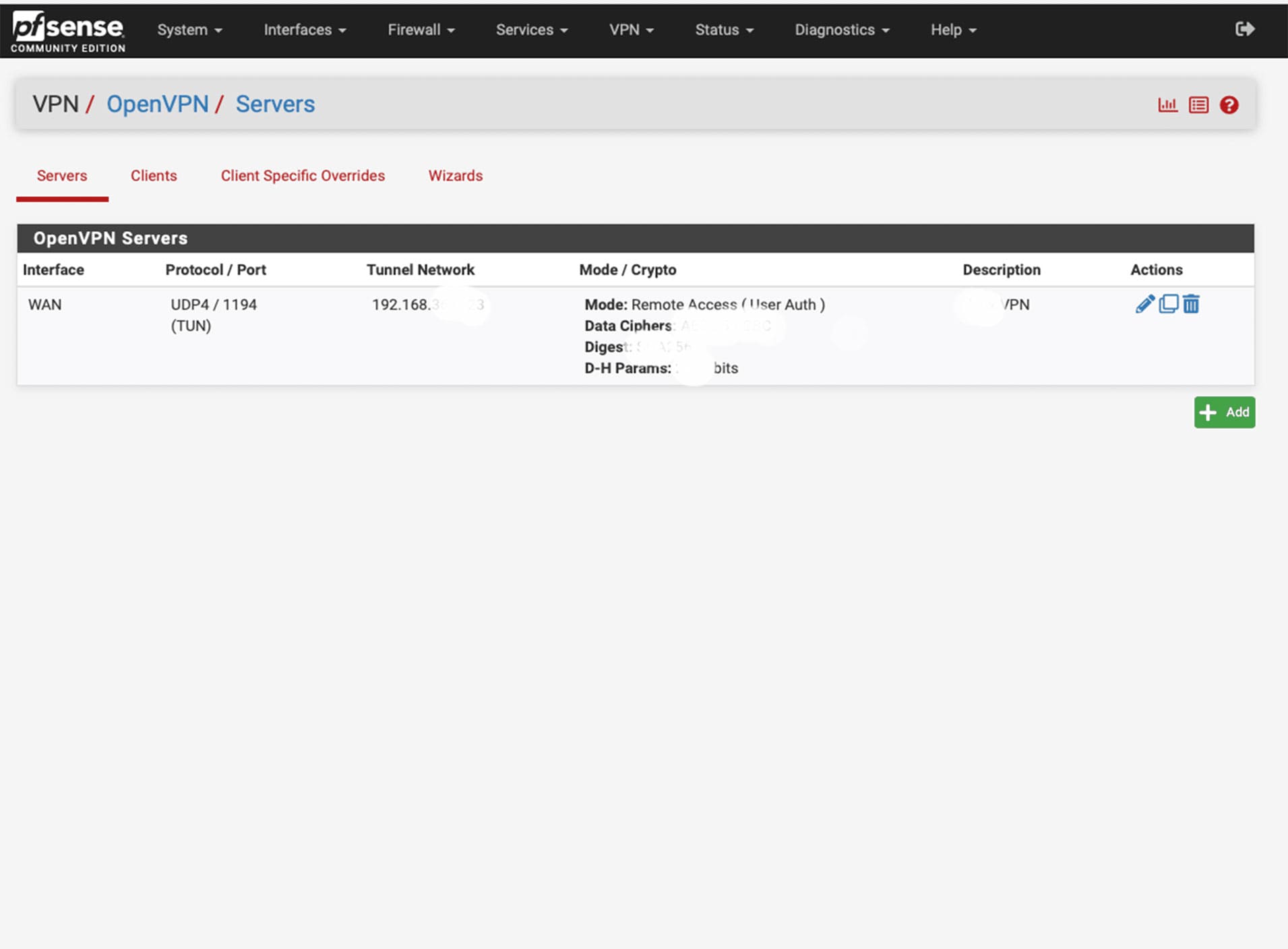Screen dimensions: 1288x949
Task: Open the related log entries icon
Action: click(1198, 105)
